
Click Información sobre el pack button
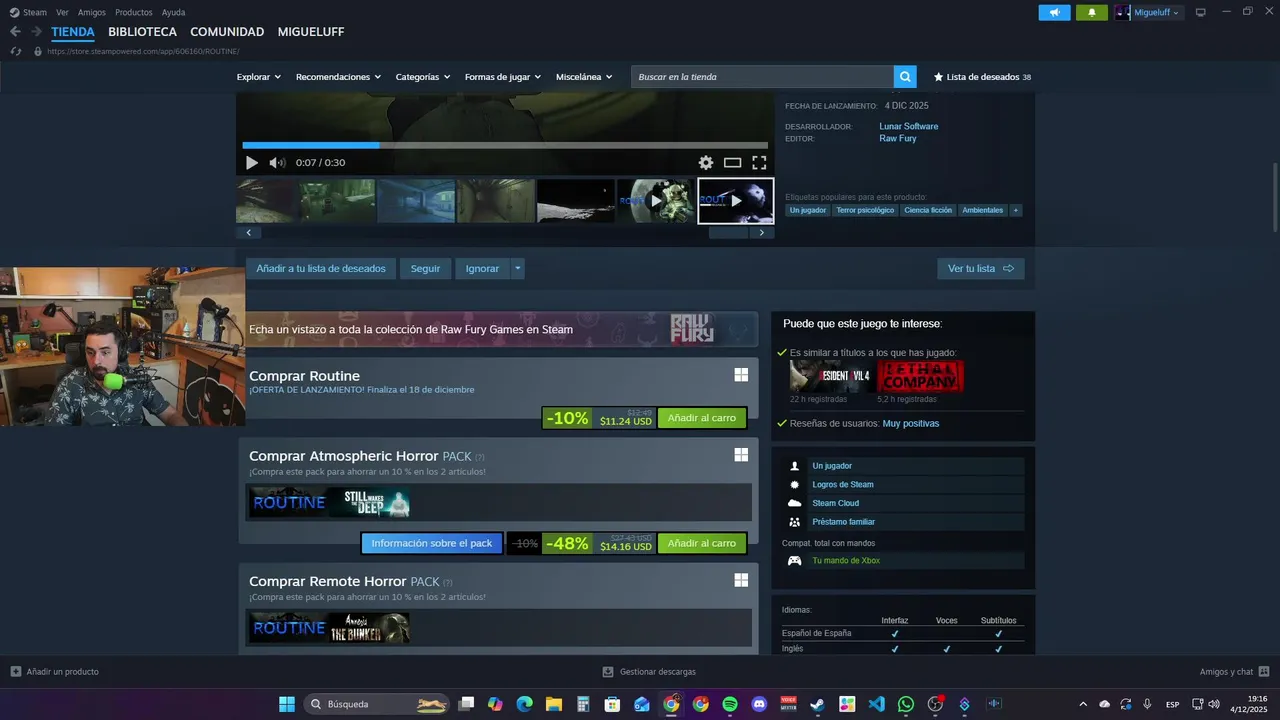point(432,543)
